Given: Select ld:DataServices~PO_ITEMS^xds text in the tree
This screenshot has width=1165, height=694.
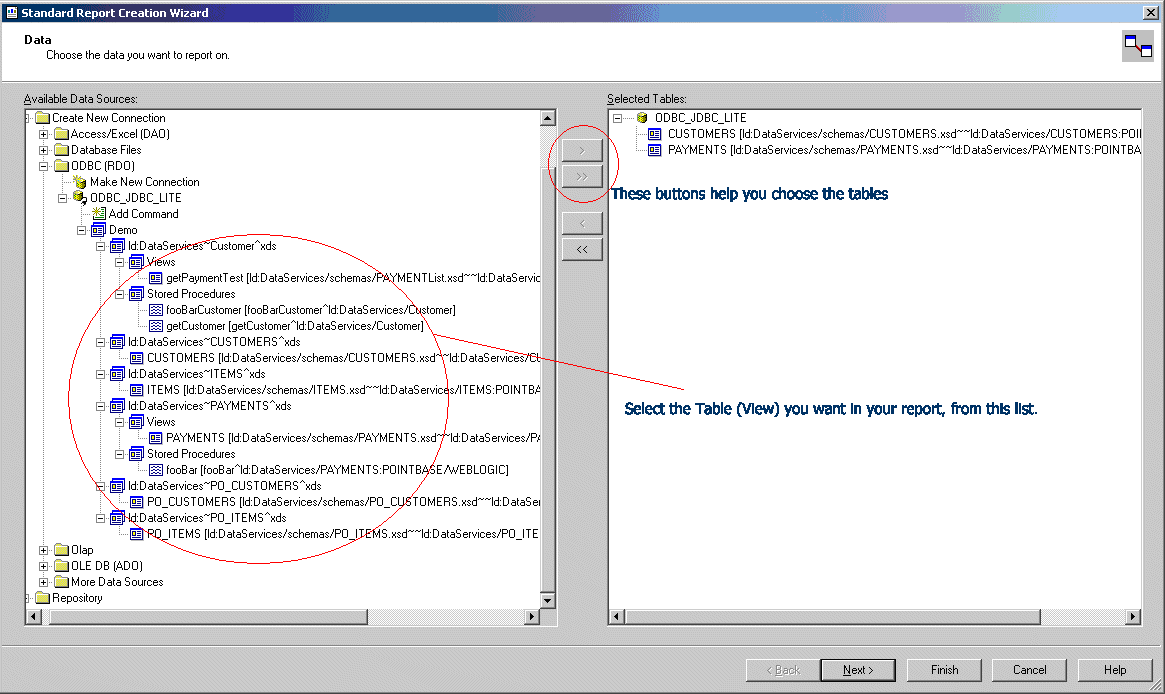Looking at the screenshot, I should tap(207, 518).
